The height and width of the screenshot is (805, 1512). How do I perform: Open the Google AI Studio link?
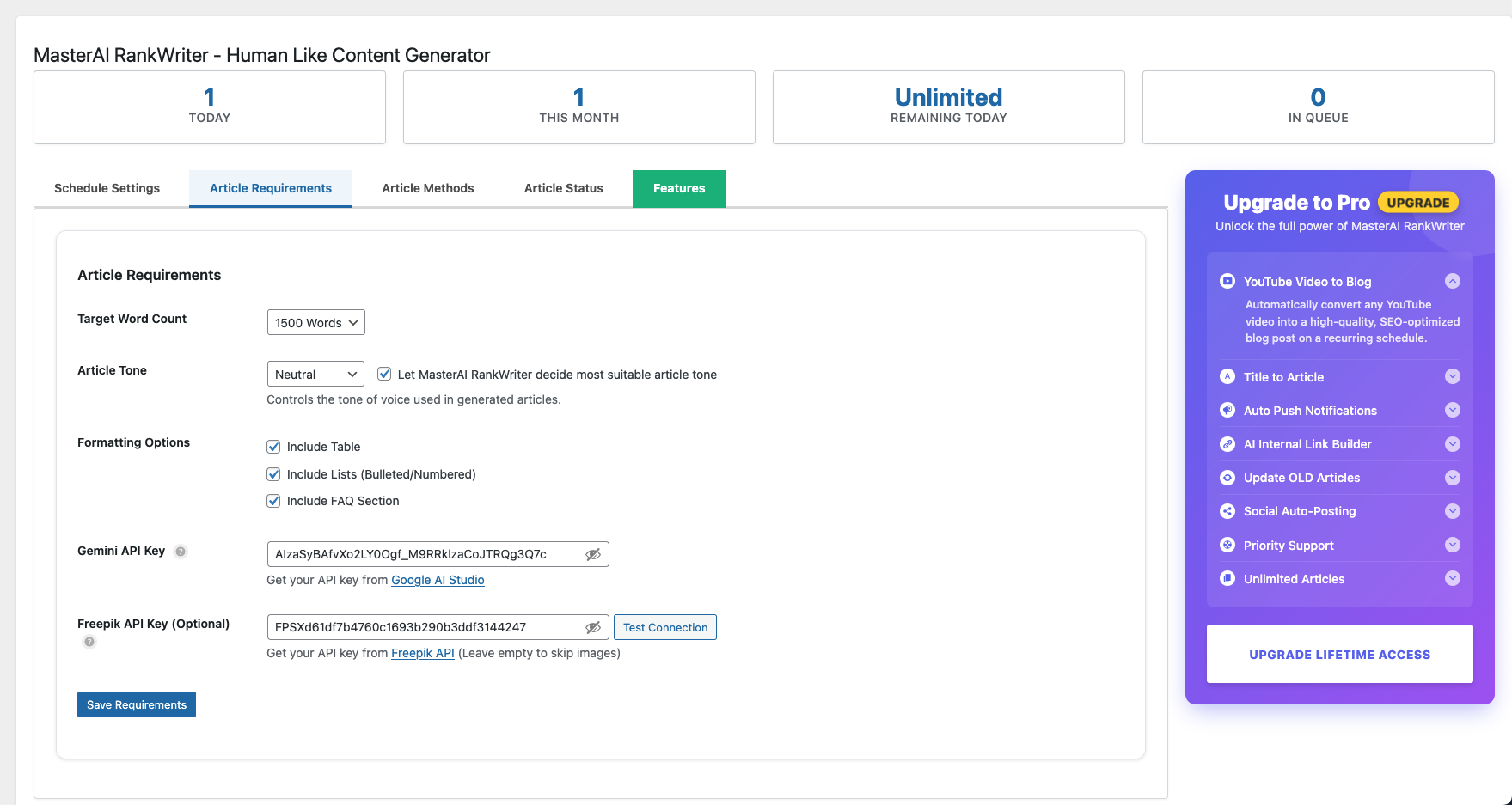point(438,580)
